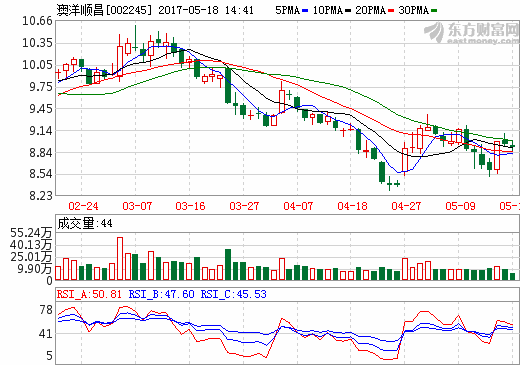Click the 25.01万 volume axis label
This screenshot has width=520, height=365.
click(x=31, y=257)
